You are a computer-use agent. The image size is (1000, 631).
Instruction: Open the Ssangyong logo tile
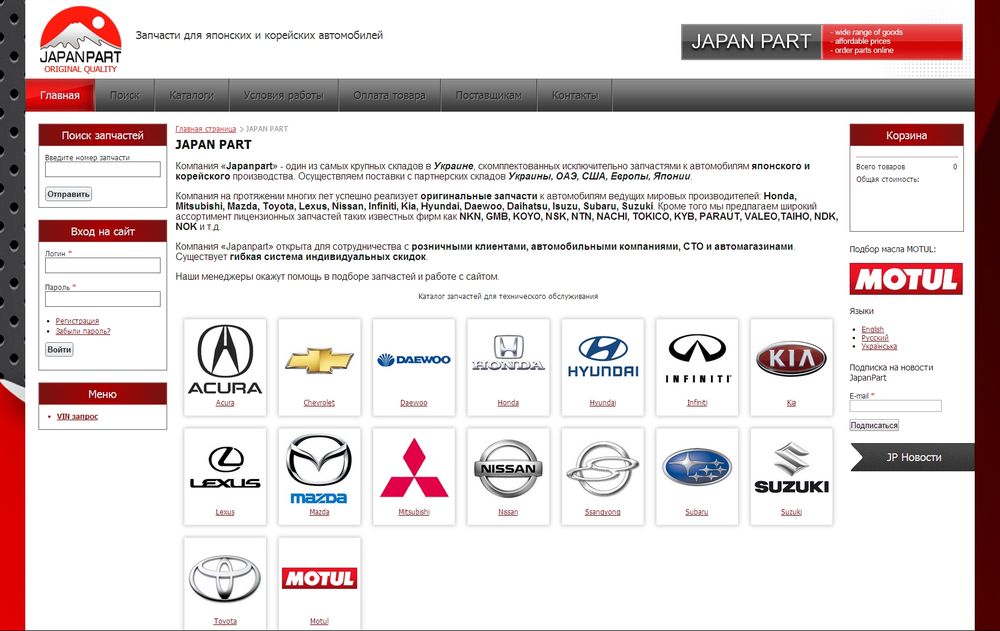(603, 469)
